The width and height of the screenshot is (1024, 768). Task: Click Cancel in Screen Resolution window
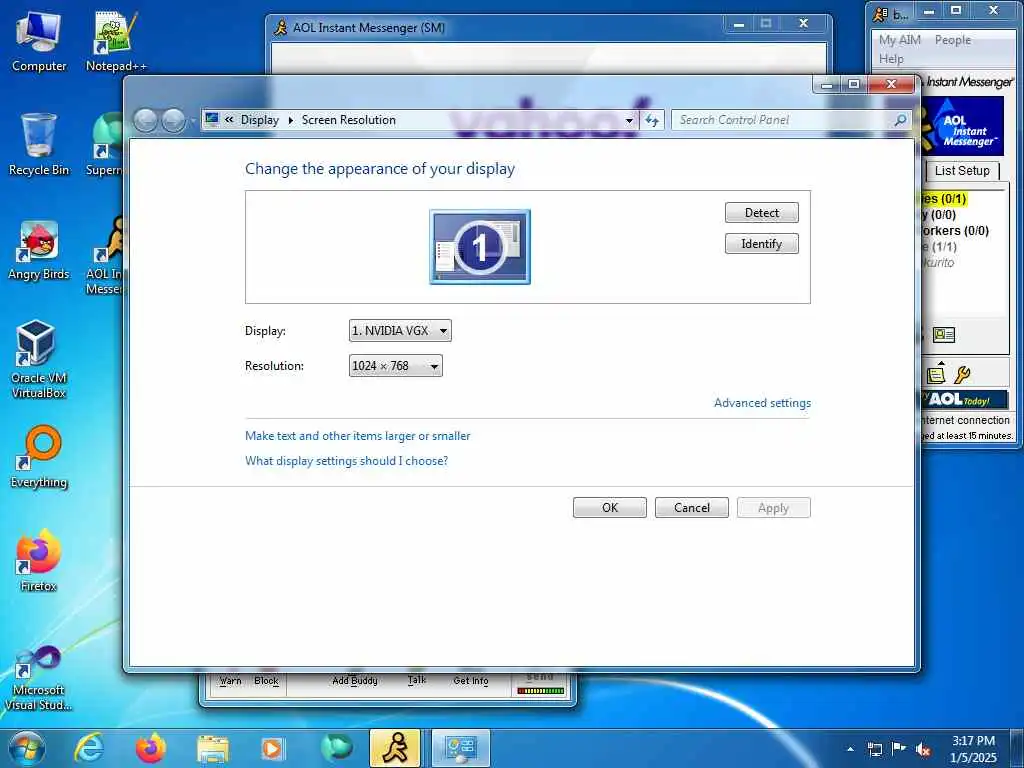692,507
